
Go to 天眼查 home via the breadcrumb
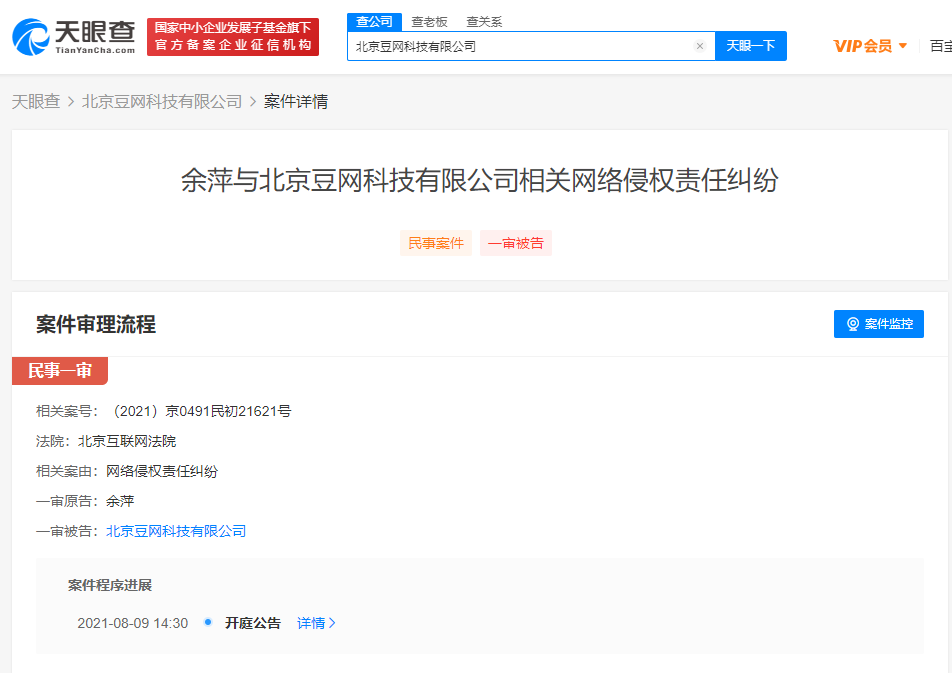[x=36, y=102]
